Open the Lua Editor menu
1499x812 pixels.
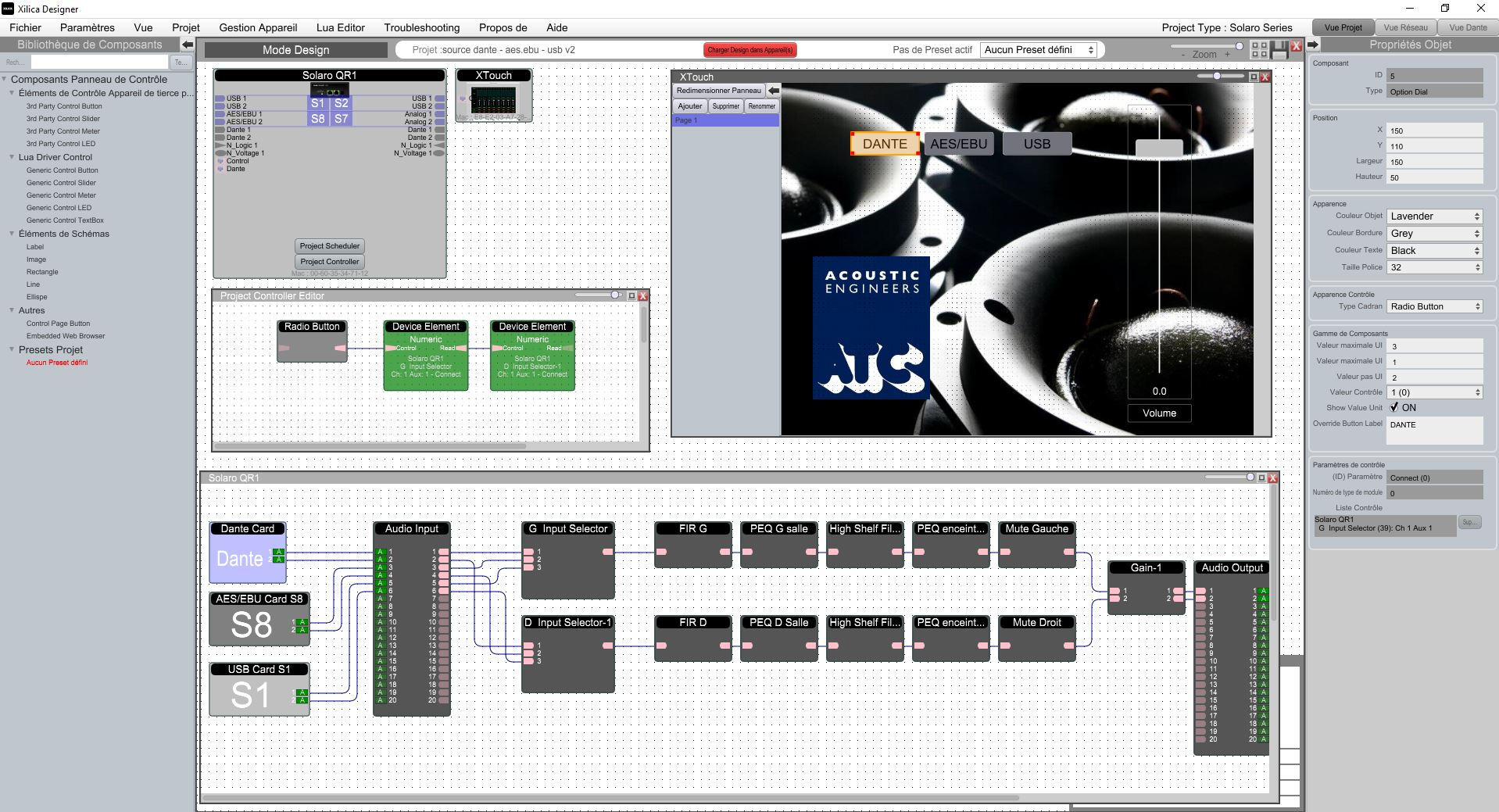(x=341, y=27)
